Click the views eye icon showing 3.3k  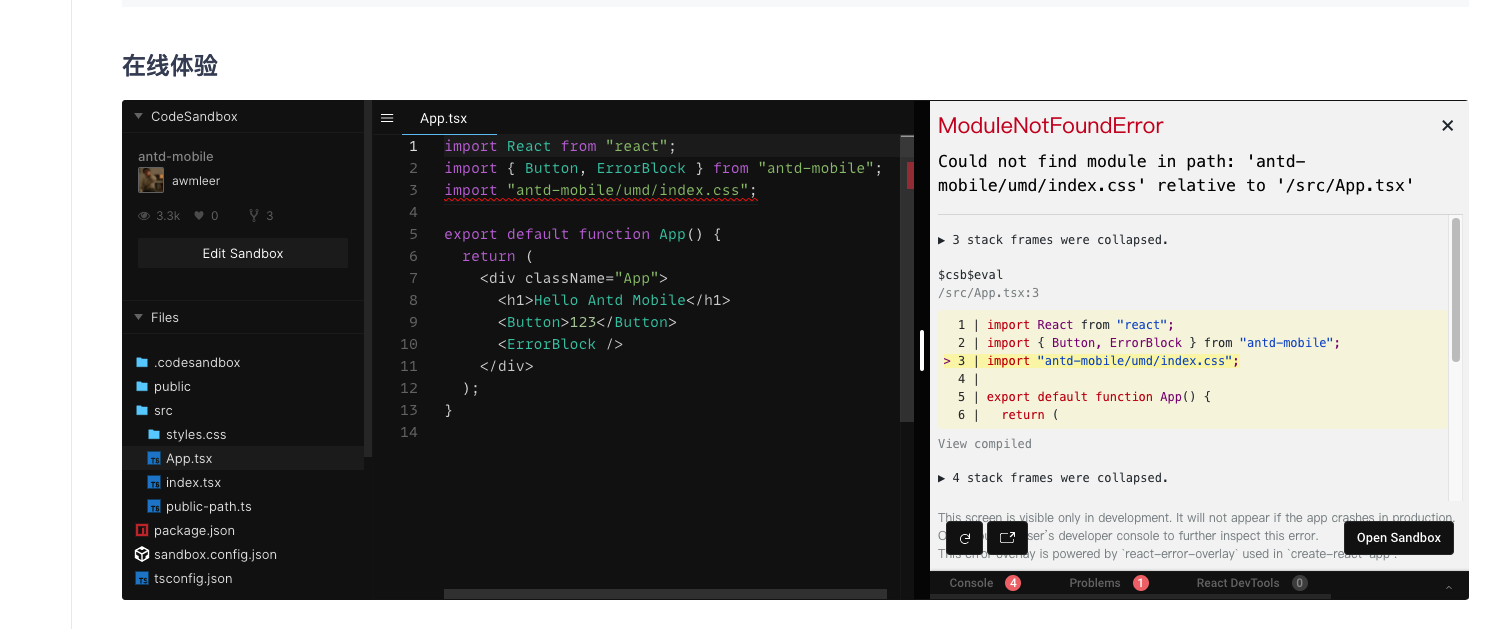coord(144,216)
